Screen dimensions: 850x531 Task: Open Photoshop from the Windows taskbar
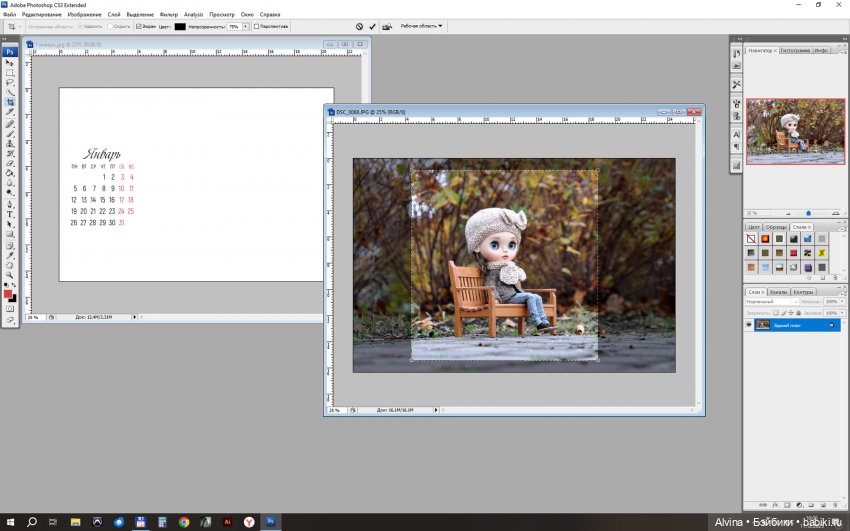tap(271, 522)
